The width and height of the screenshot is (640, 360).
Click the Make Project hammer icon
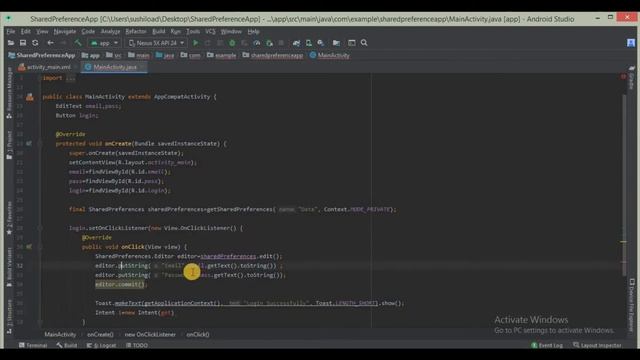point(78,43)
